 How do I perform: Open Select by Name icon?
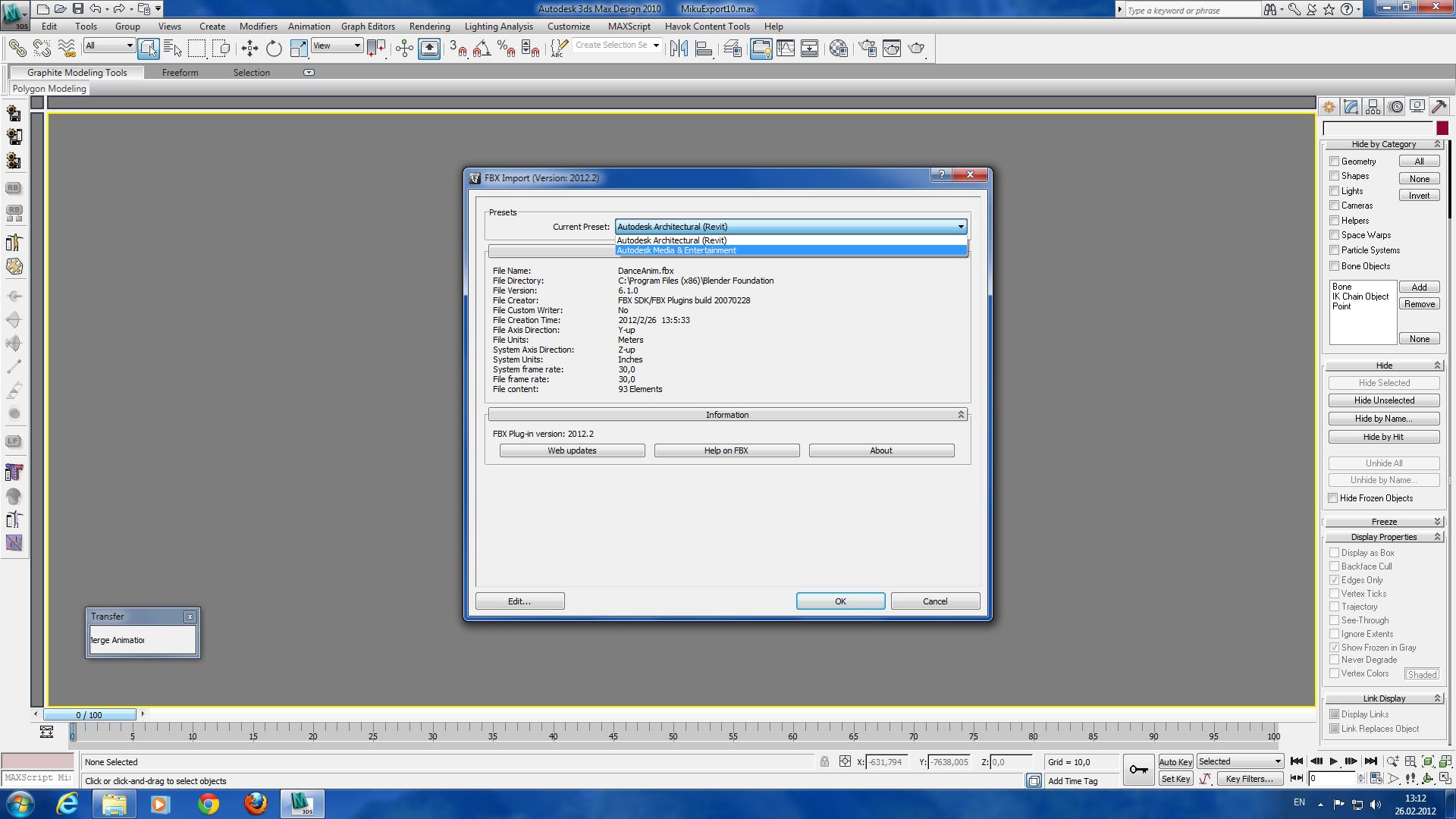pyautogui.click(x=173, y=49)
